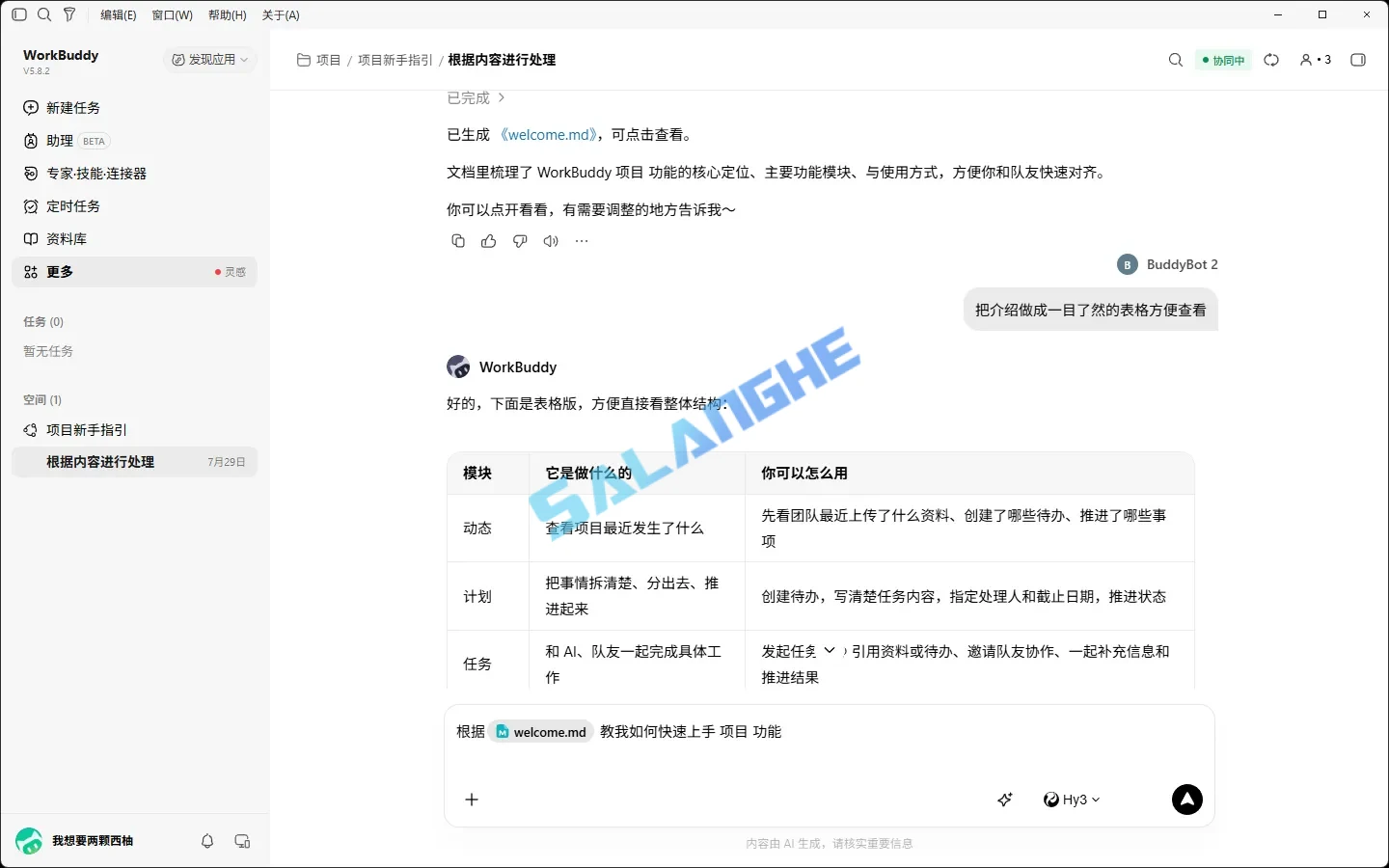
Task: Click the sync refresh icon in header
Action: 1271,60
